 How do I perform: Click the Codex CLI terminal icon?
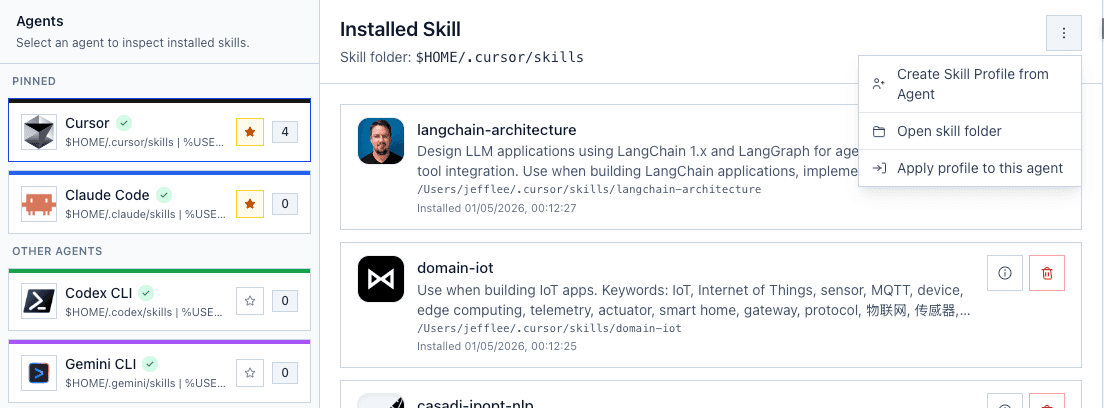pos(39,301)
